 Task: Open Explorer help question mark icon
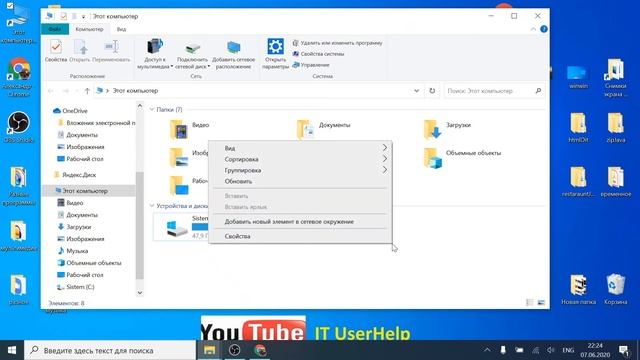(544, 29)
